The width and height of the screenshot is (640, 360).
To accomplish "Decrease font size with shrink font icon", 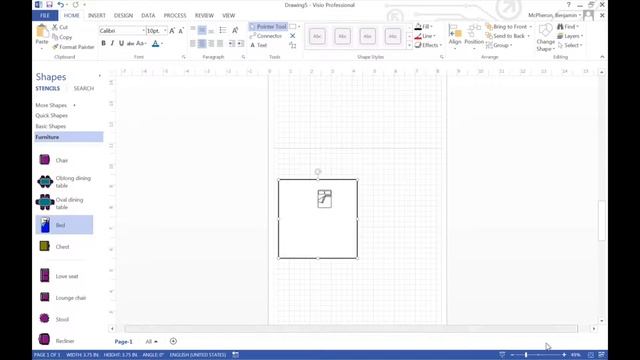I will pos(181,31).
